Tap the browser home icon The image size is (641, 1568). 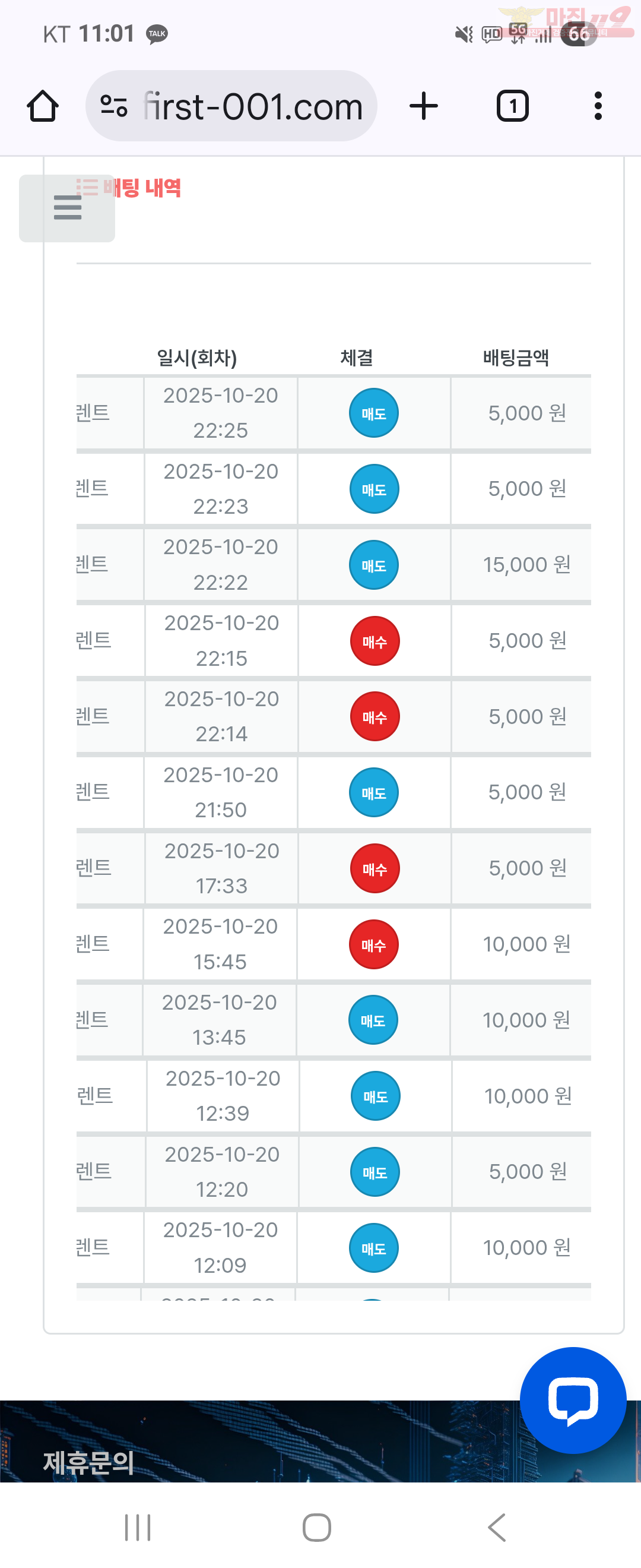pos(43,106)
